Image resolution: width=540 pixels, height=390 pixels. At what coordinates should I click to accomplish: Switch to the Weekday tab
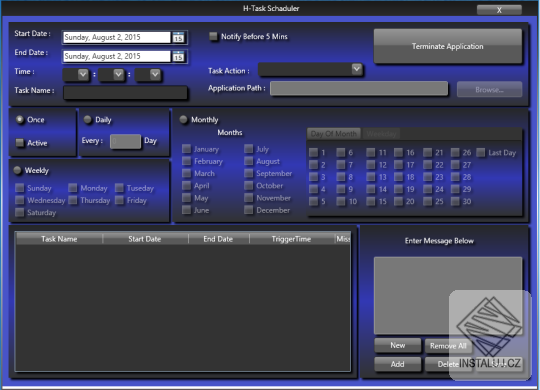coord(381,134)
